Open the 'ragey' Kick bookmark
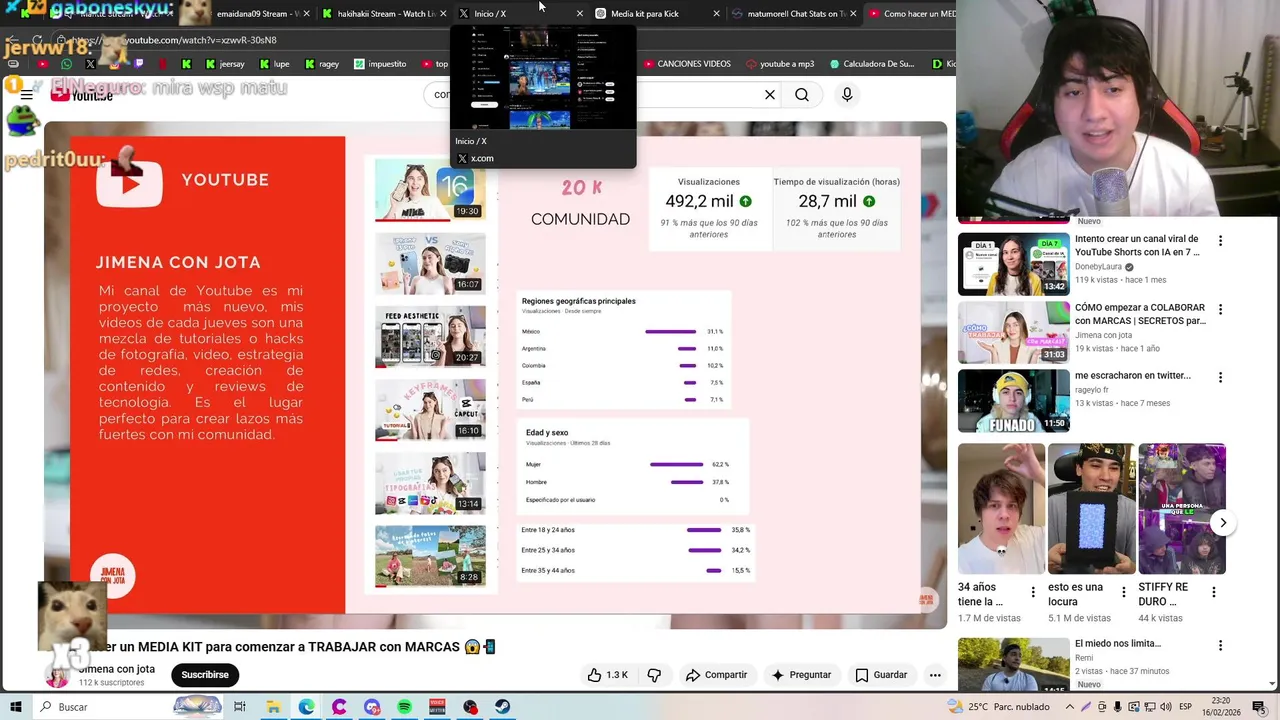 pos(322,64)
